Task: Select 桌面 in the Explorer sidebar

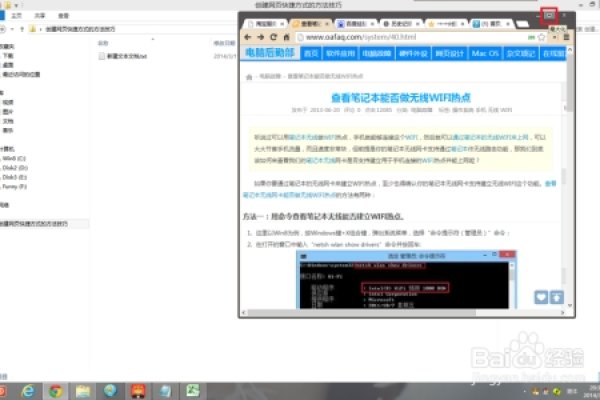Action: pos(8,65)
